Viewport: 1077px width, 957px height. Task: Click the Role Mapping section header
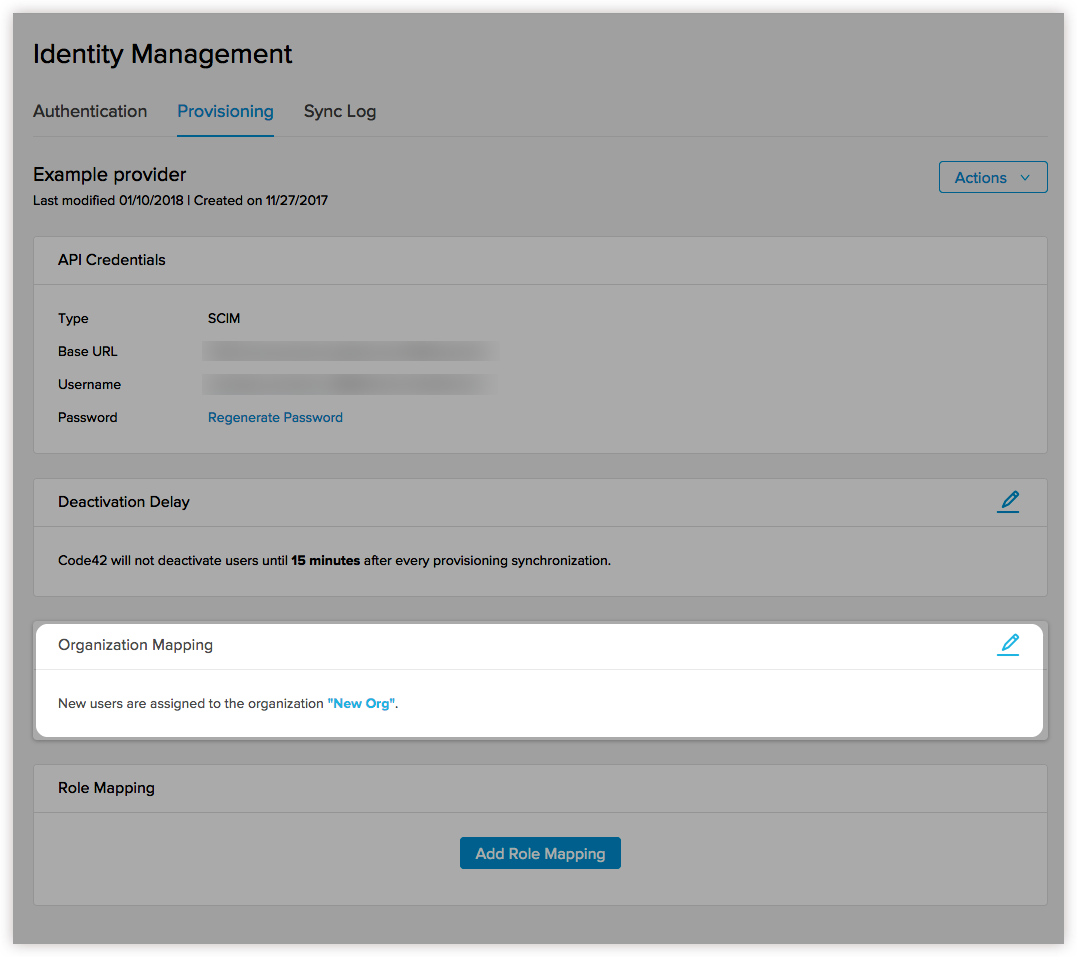tap(106, 788)
